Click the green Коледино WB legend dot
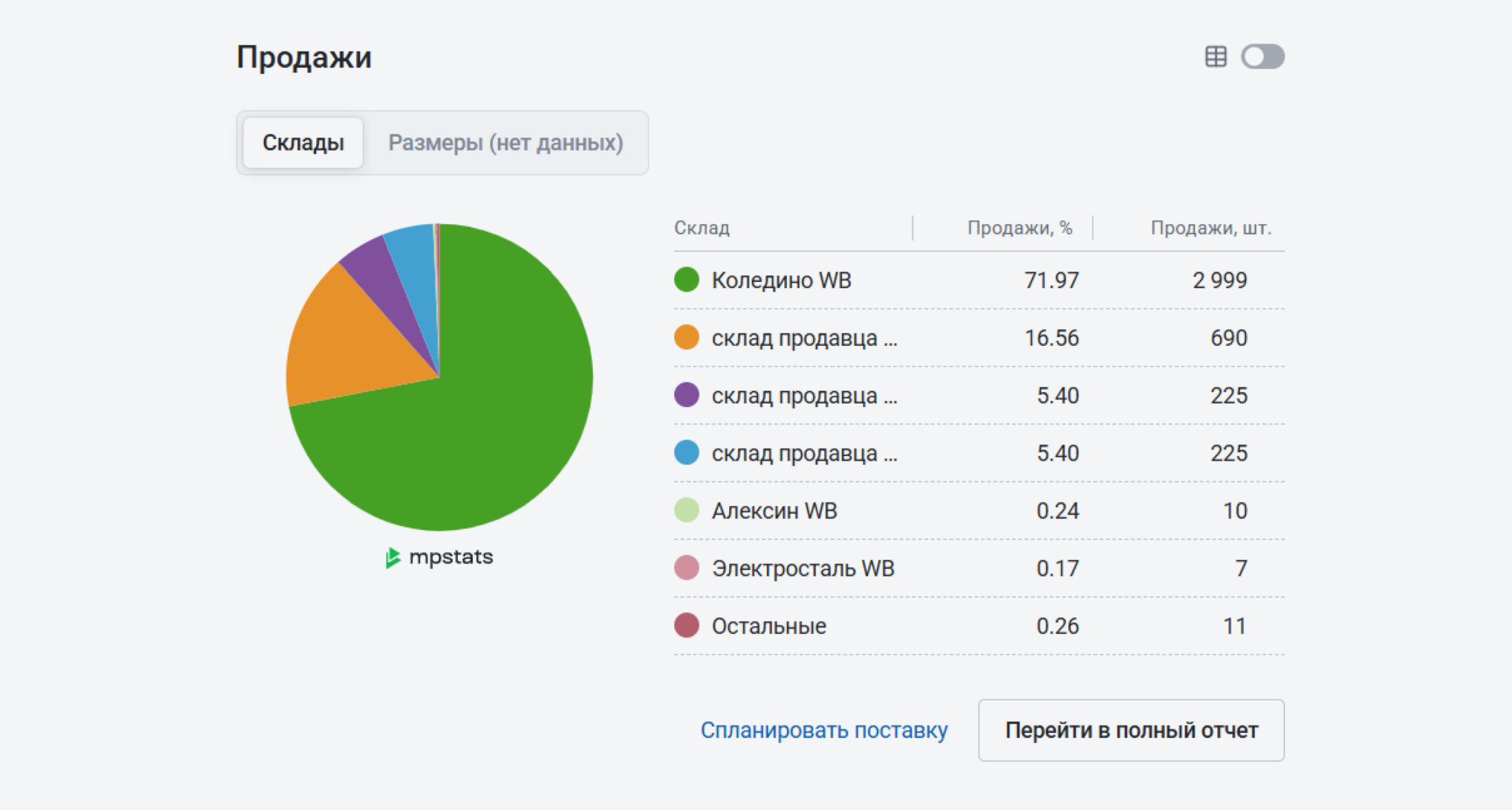 coord(687,280)
